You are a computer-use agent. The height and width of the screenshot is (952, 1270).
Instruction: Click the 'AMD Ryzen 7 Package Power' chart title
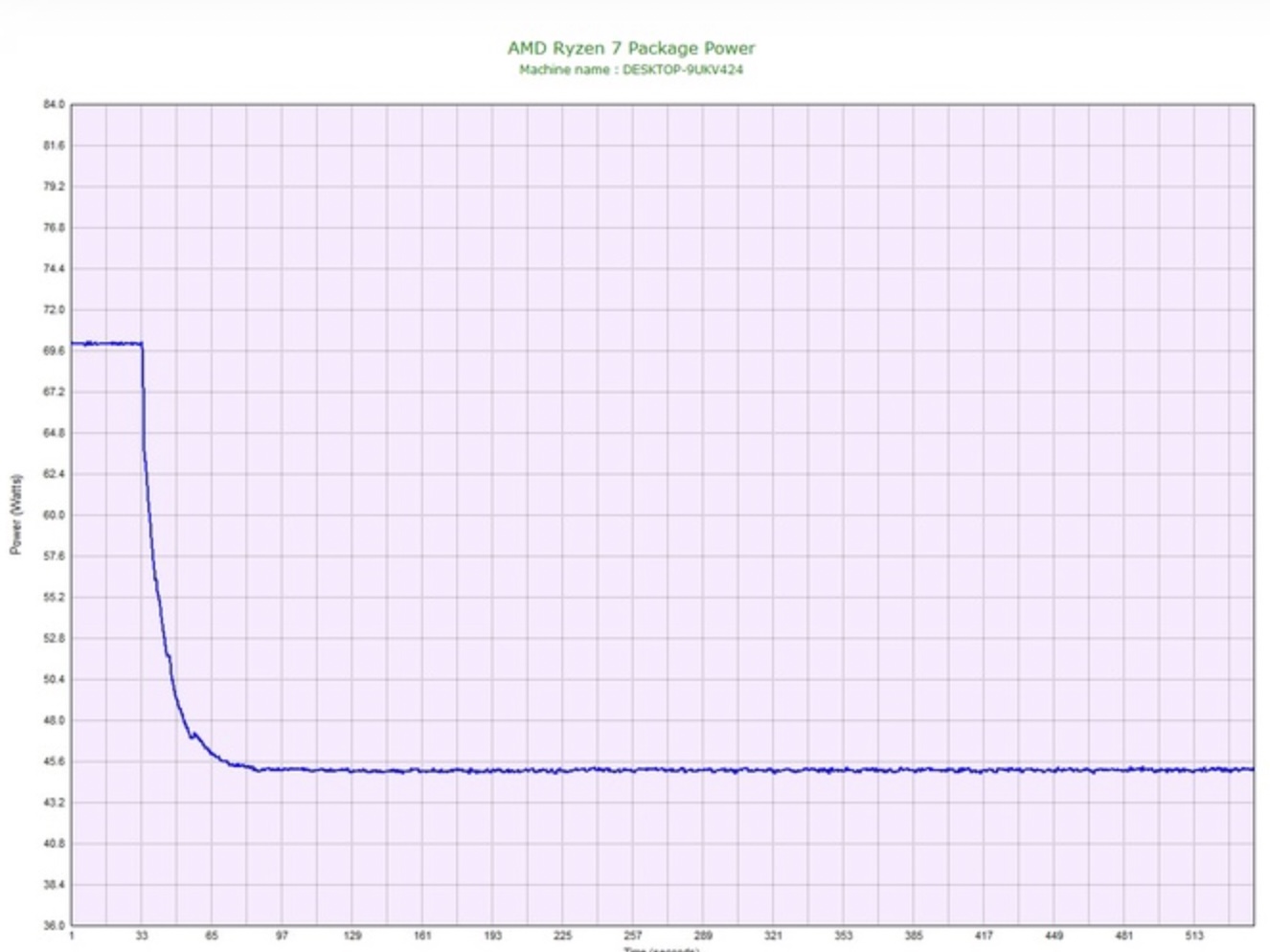click(631, 48)
